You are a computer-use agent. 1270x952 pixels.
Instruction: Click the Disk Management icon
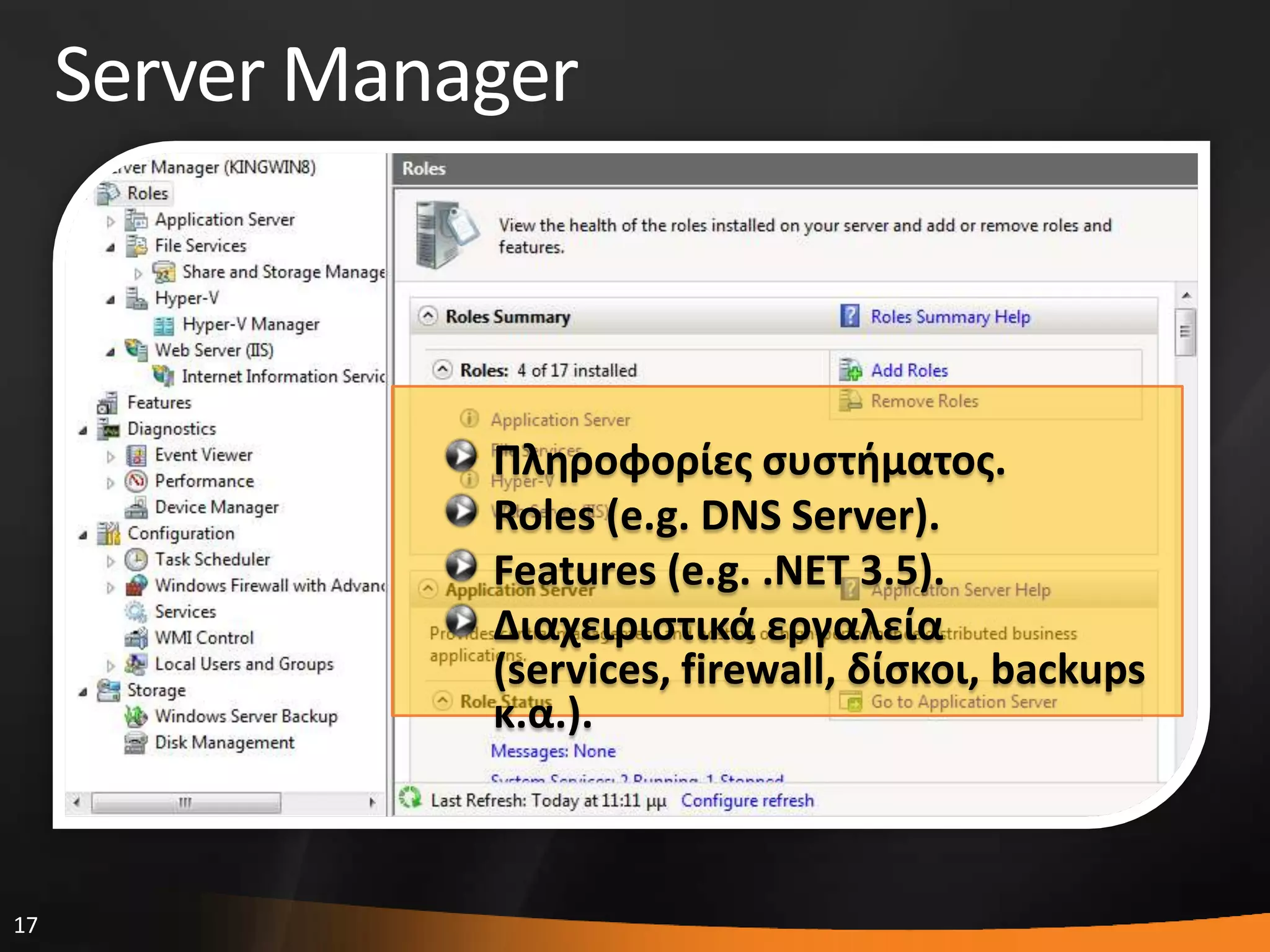(x=136, y=743)
